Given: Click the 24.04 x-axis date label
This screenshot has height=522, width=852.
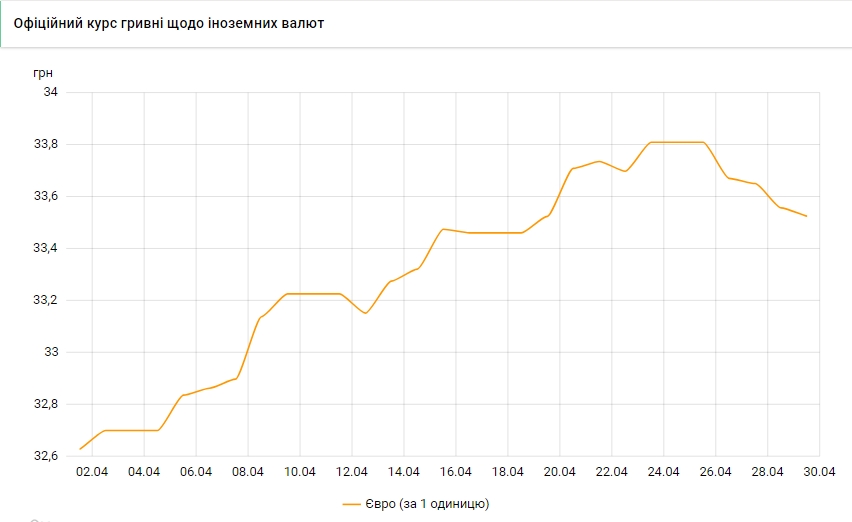Looking at the screenshot, I should [664, 472].
